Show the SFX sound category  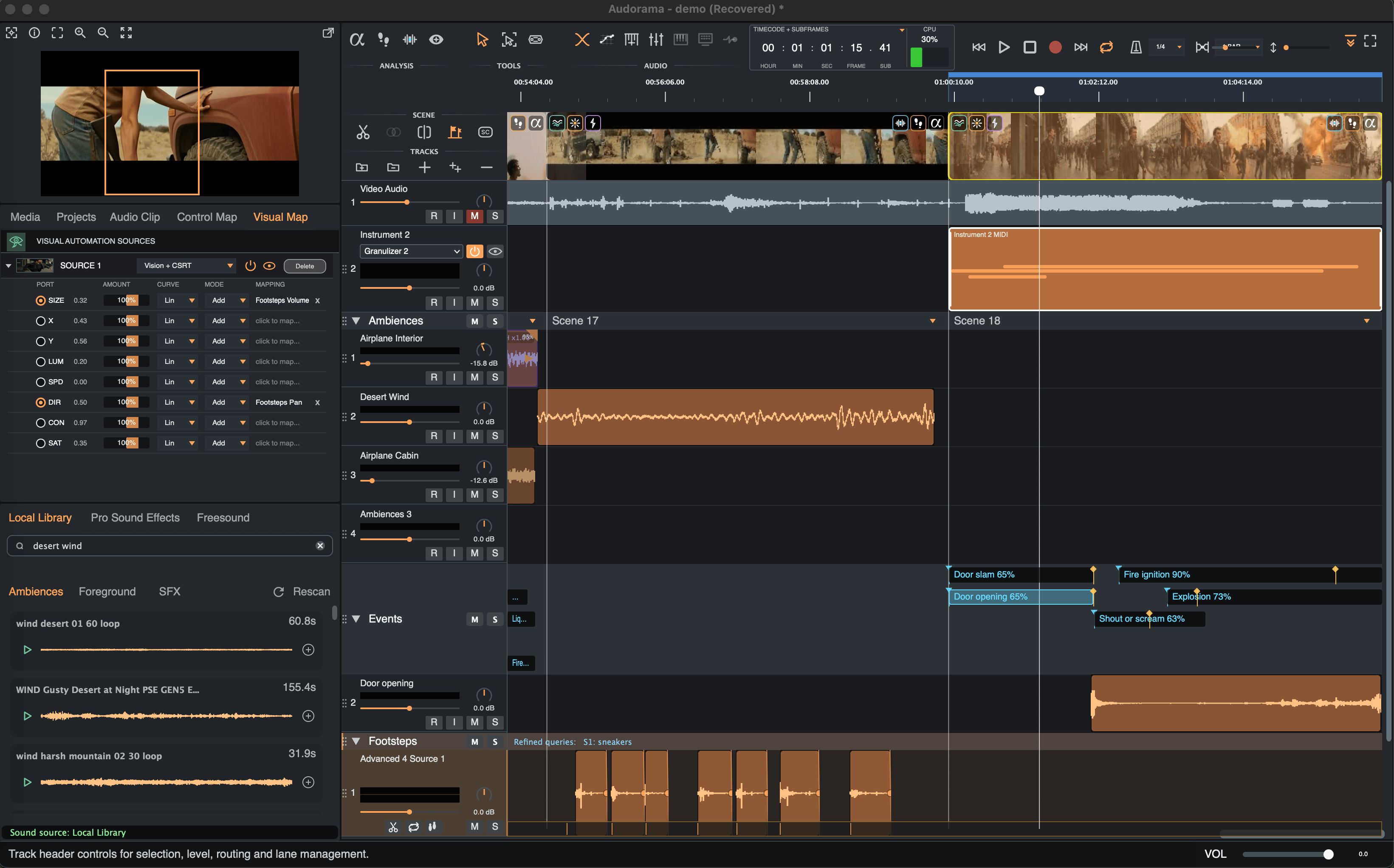point(169,592)
